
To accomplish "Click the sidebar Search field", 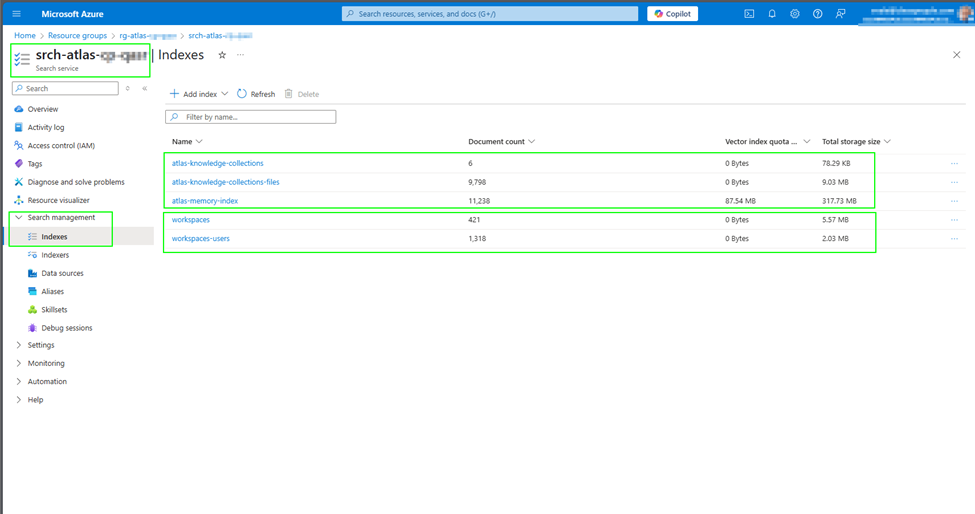I will tap(65, 88).
